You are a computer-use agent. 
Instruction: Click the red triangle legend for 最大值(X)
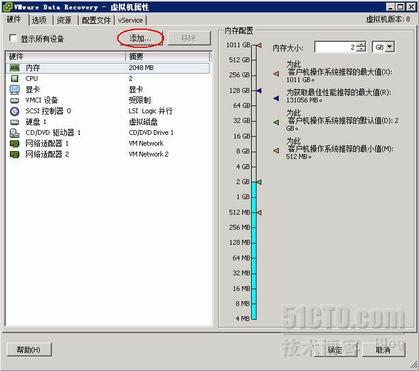point(276,73)
